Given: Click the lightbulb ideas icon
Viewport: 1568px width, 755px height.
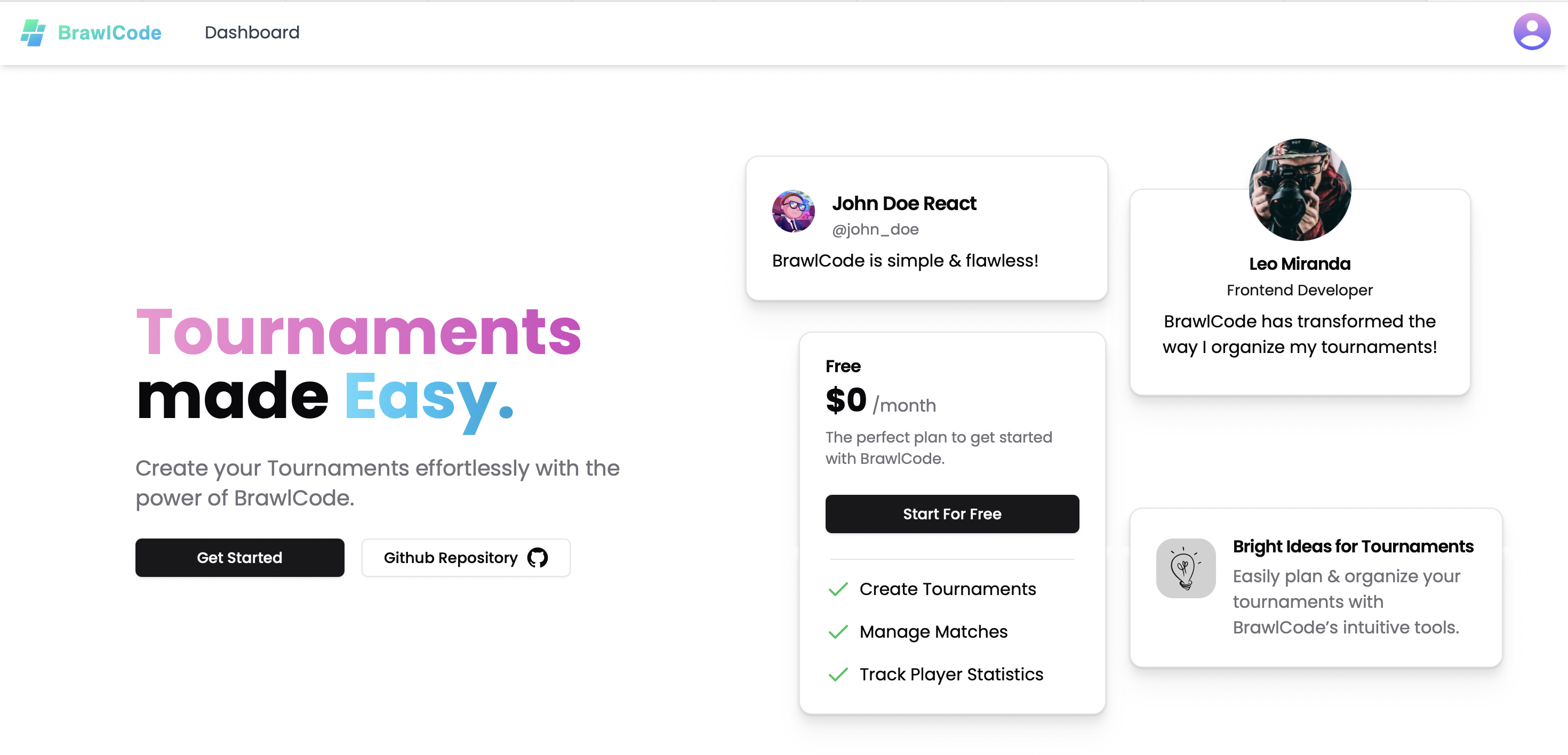Looking at the screenshot, I should point(1185,568).
